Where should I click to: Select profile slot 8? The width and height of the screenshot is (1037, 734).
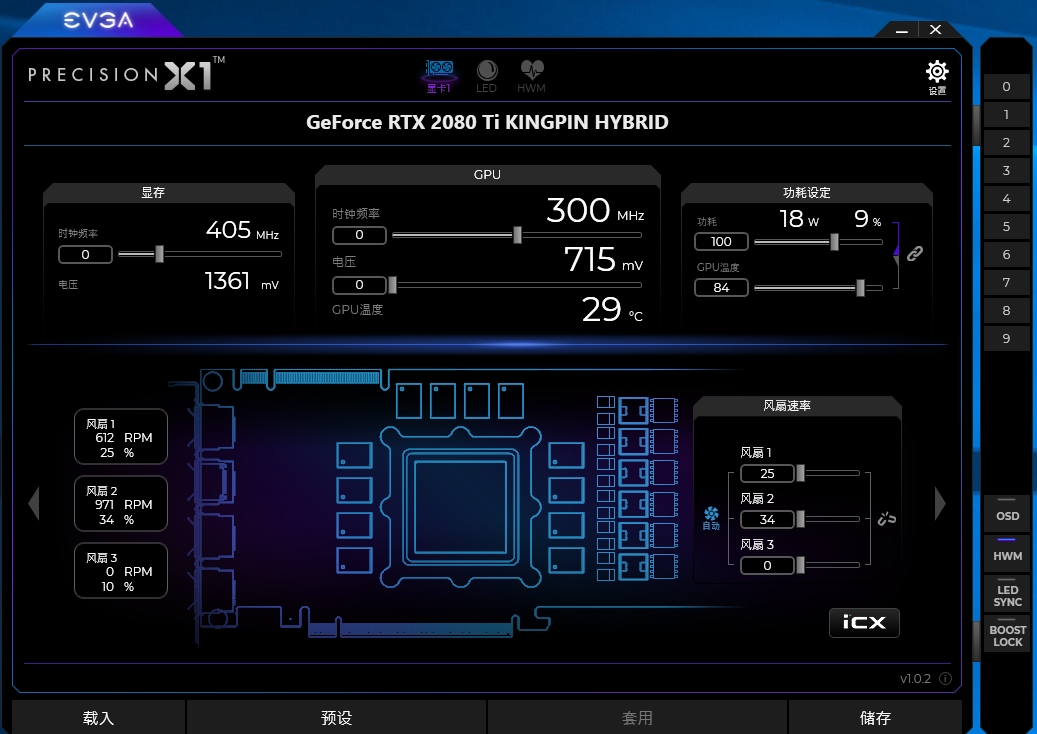click(x=1006, y=310)
